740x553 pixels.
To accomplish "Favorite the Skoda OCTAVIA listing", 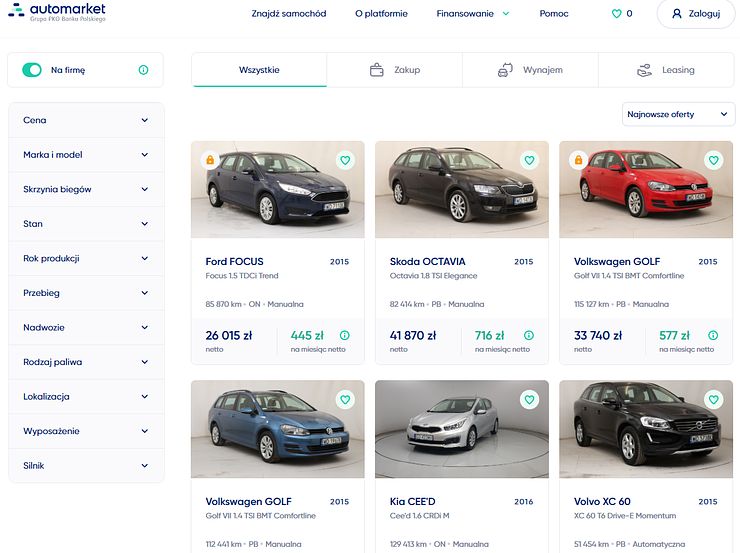I will 529,160.
